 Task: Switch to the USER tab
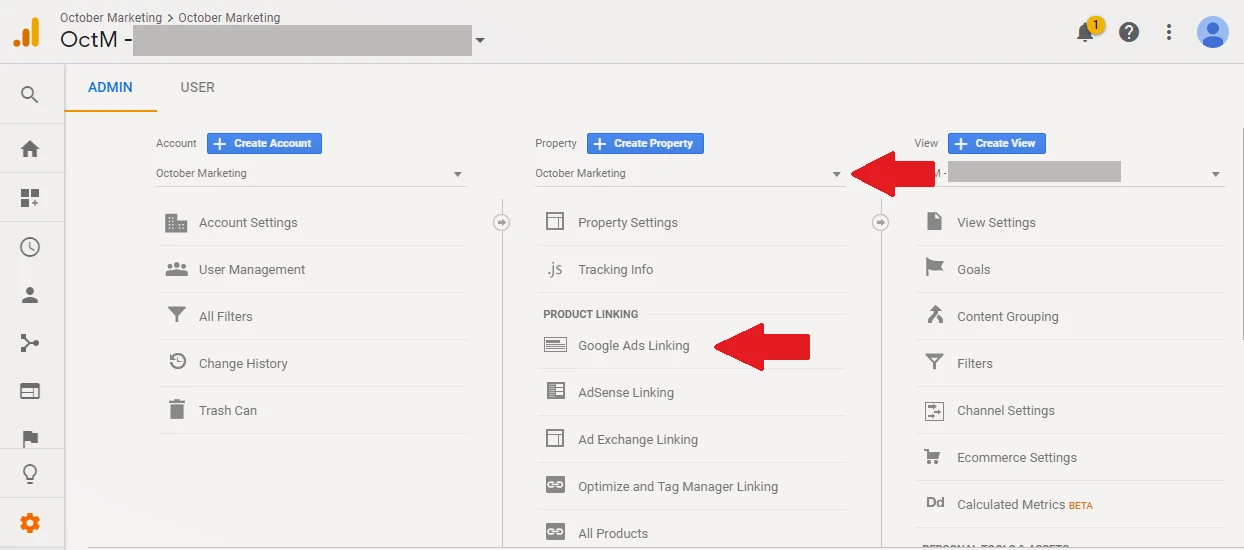coord(197,87)
